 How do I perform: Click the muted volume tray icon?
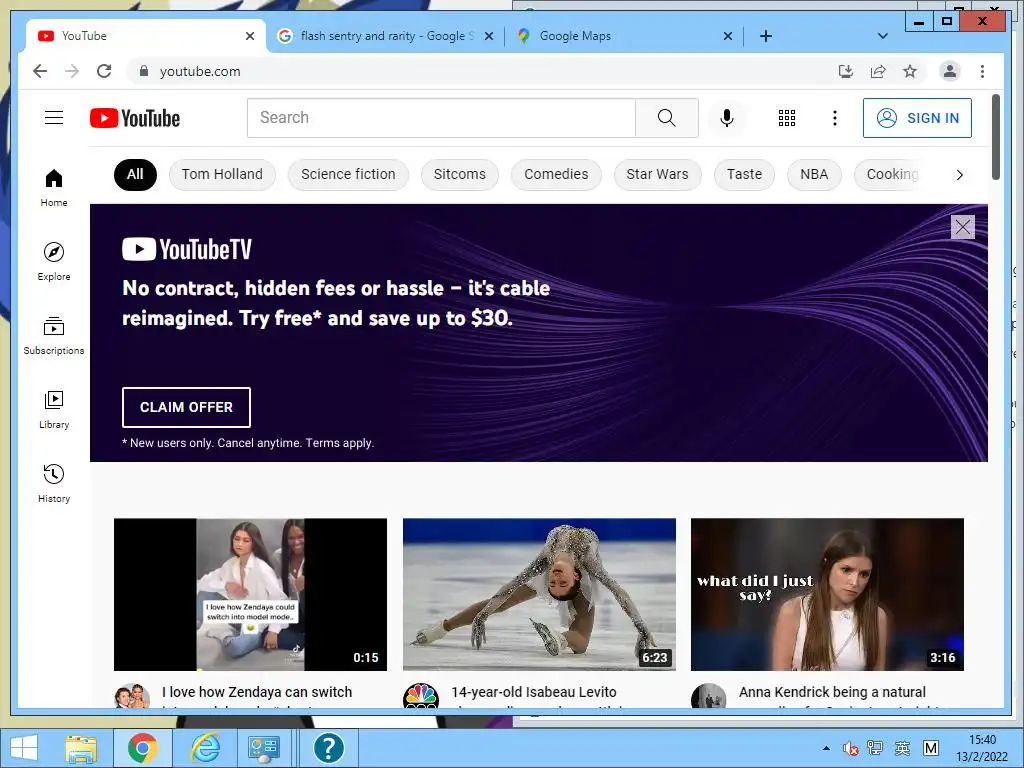coord(850,748)
